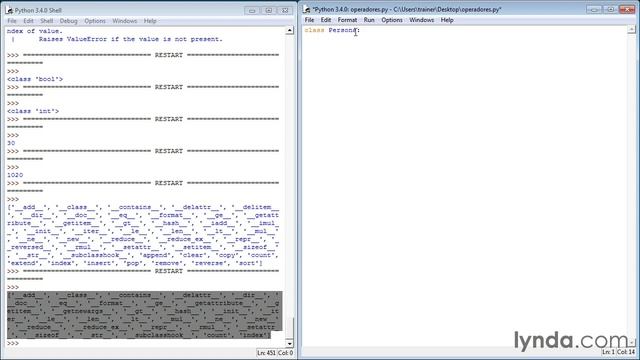The height and width of the screenshot is (360, 640).
Task: Click 'Col: 14' status in editor window
Action: pyautogui.click(x=626, y=352)
